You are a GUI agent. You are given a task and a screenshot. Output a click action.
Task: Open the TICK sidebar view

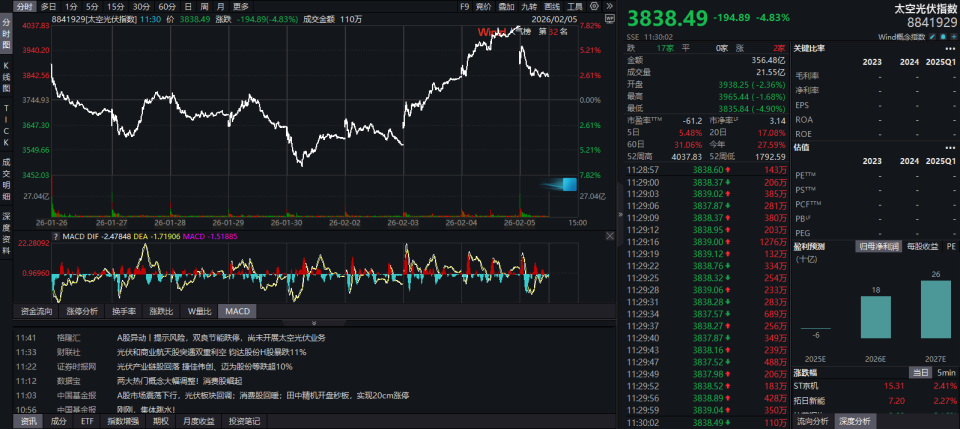tap(6, 125)
